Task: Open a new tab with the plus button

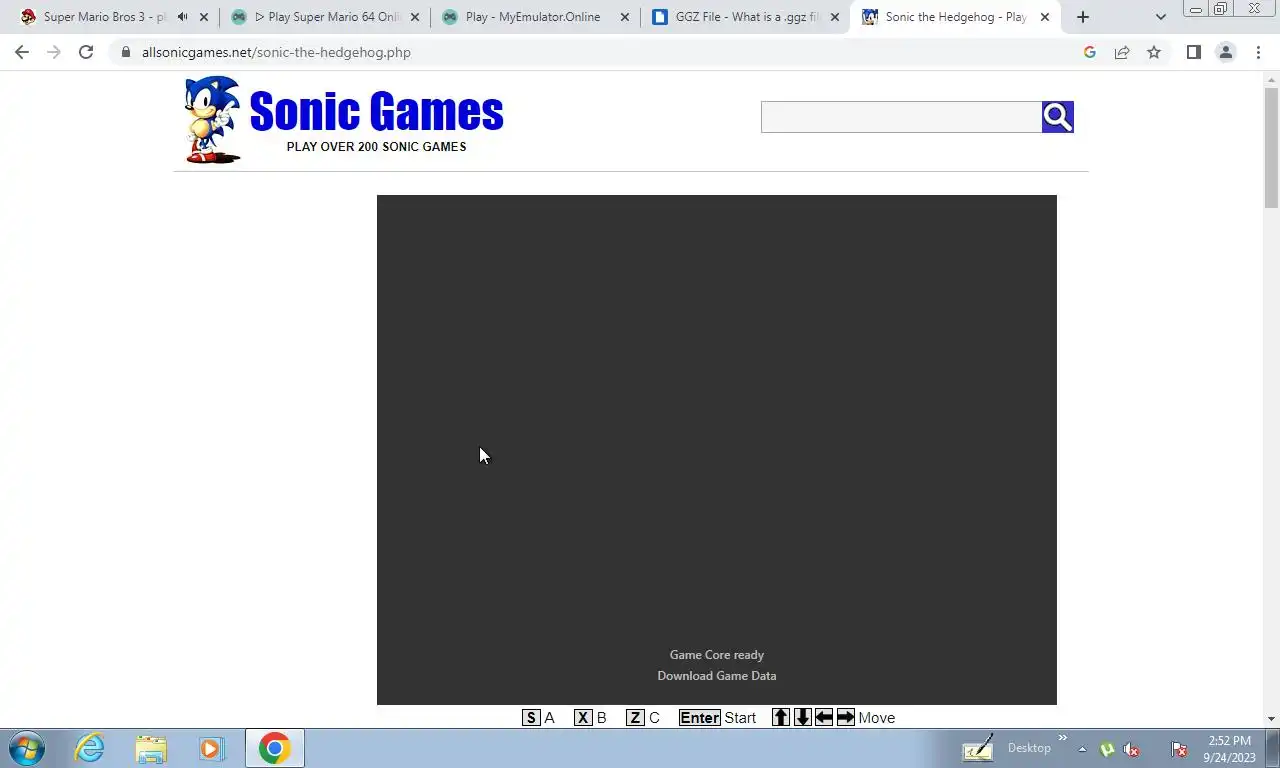Action: pos(1082,17)
